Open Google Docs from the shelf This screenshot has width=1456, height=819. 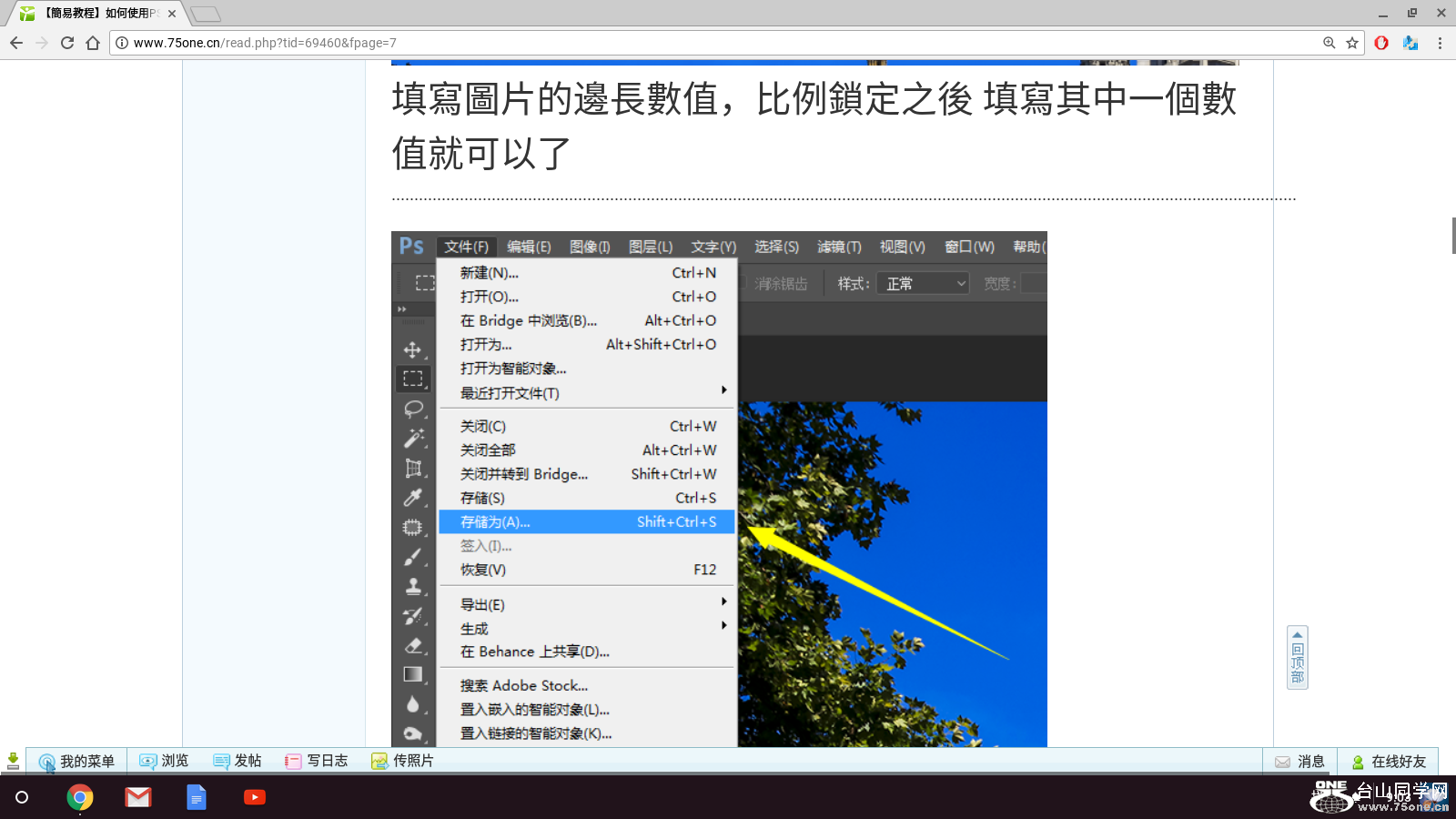(197, 797)
